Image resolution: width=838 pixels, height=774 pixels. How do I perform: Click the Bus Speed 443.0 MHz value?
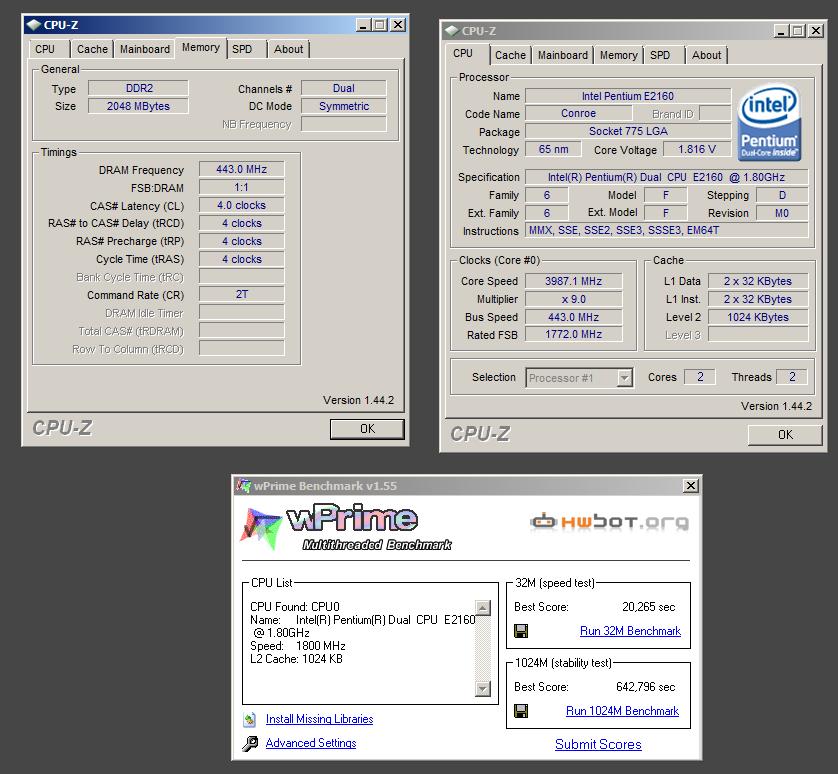(x=573, y=317)
